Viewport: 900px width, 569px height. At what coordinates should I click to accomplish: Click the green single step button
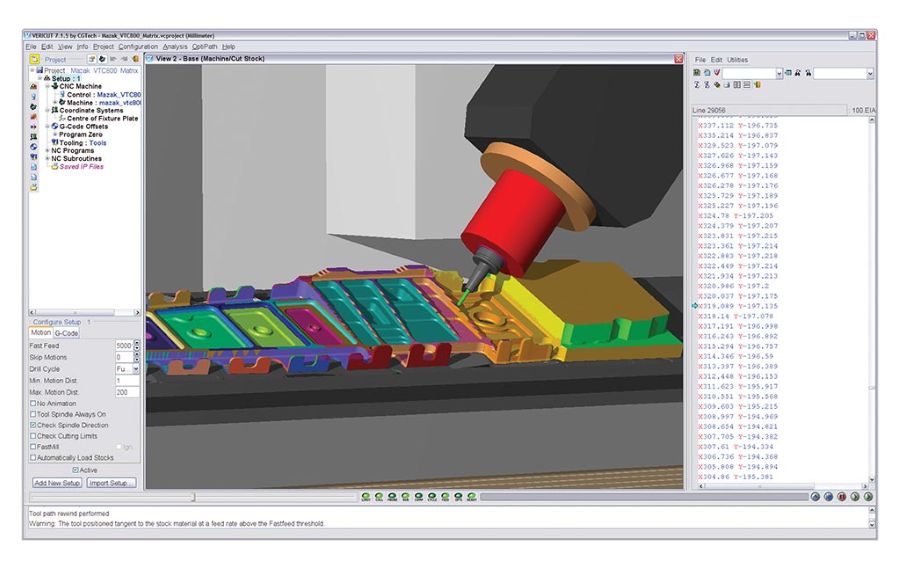click(x=855, y=497)
